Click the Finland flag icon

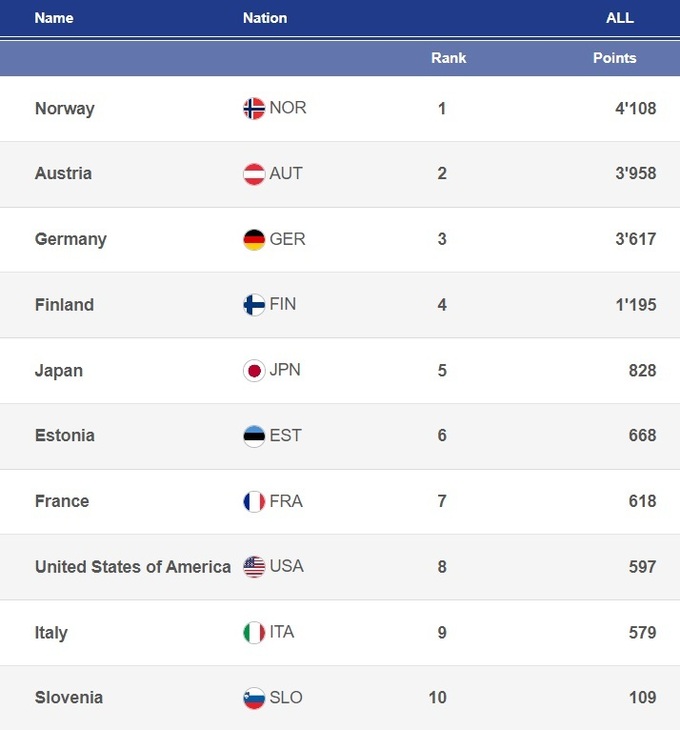pyautogui.click(x=254, y=305)
